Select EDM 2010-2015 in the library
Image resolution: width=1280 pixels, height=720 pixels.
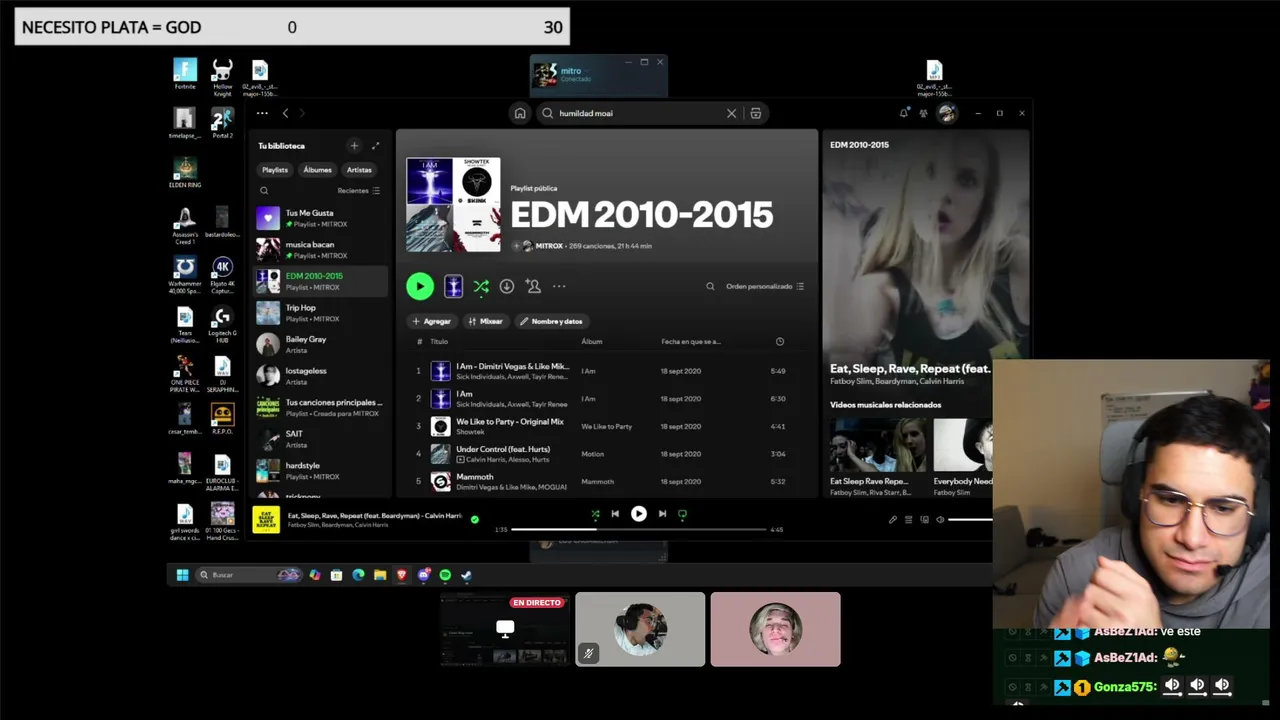tap(320, 281)
